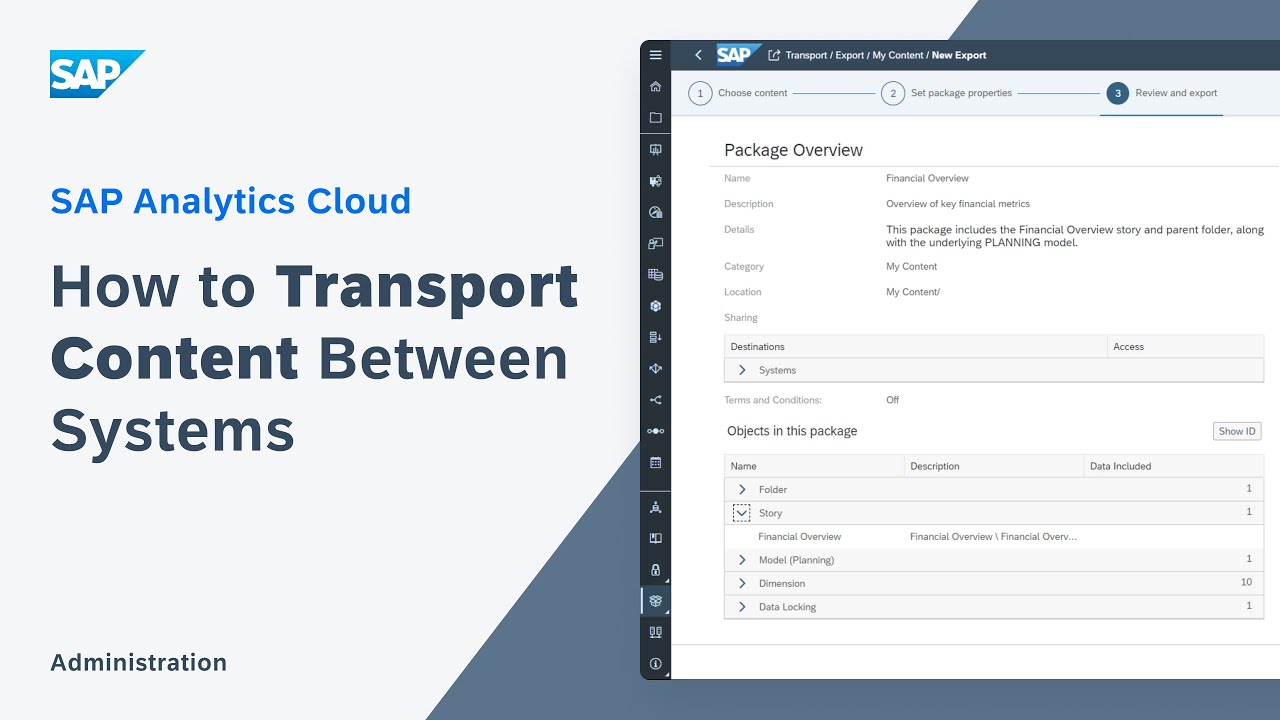Select the Financial Overview story row
Screen dimensions: 1280x720
pyautogui.click(x=994, y=537)
